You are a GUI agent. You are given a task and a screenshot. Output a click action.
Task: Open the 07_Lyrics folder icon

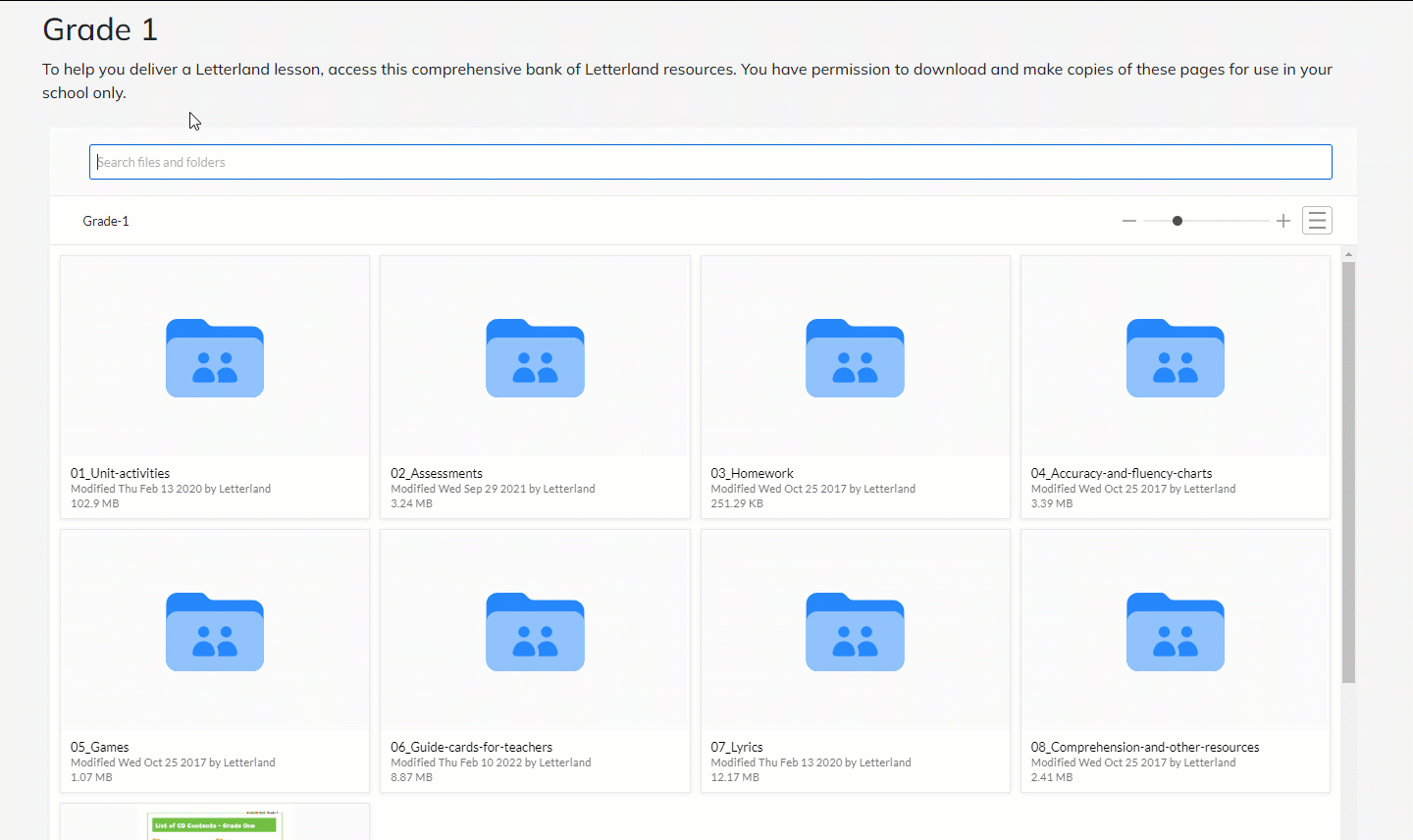[x=855, y=632]
